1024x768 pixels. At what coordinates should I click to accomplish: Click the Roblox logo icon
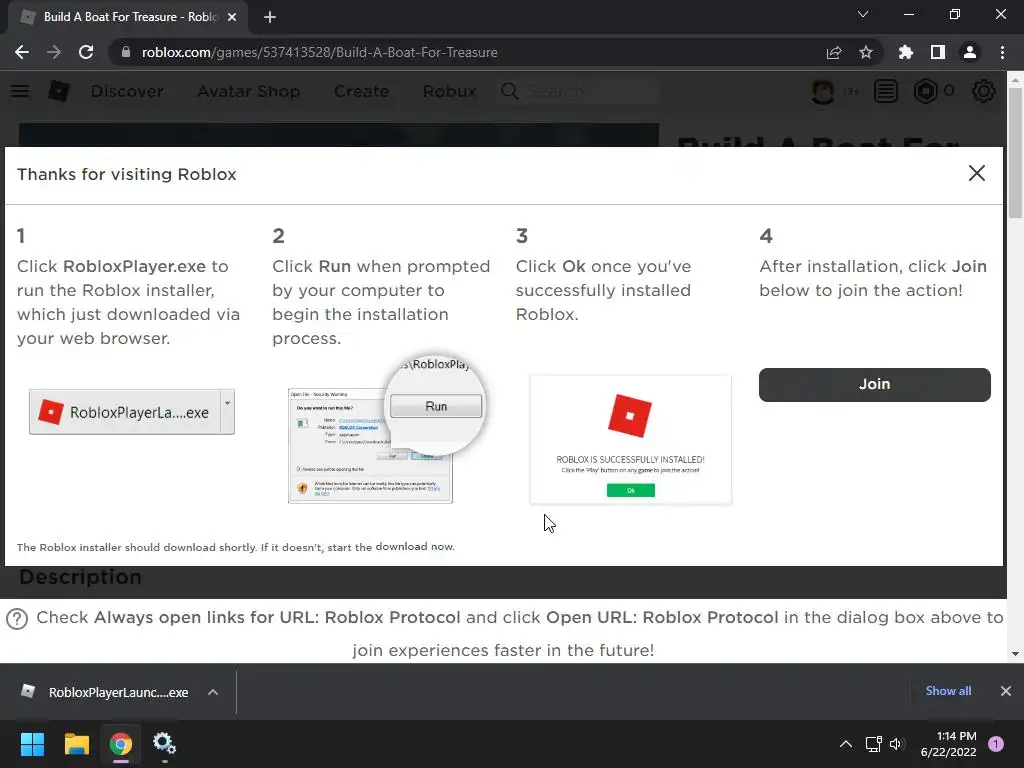(x=59, y=91)
